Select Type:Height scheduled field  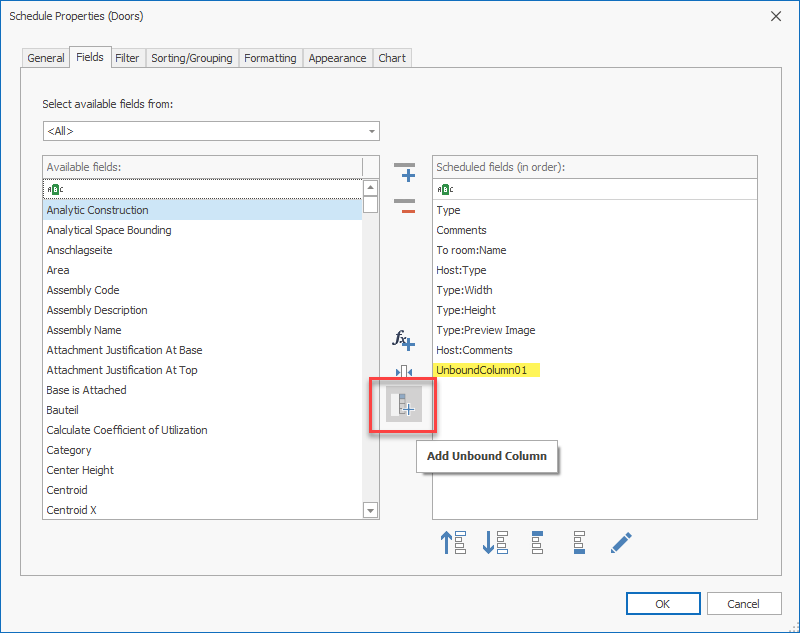point(595,310)
